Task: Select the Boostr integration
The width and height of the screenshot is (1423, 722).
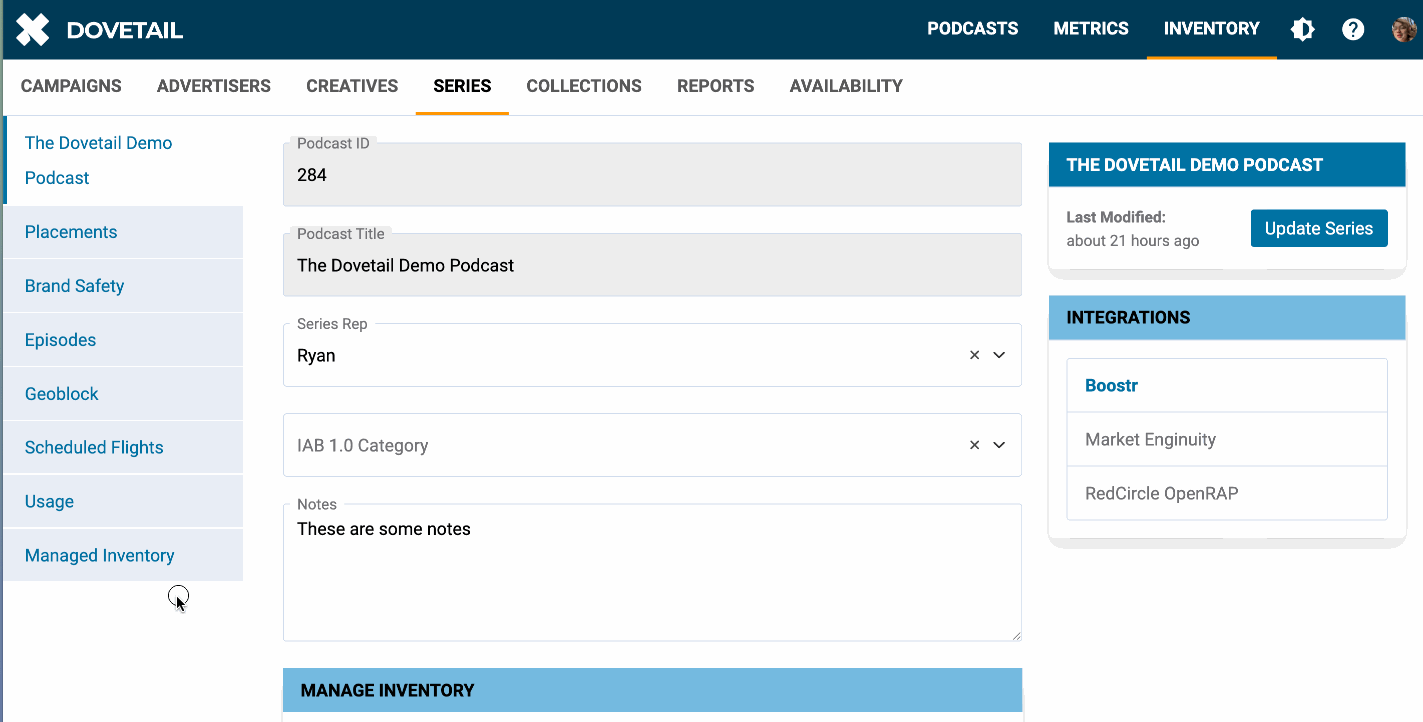Action: 1227,385
